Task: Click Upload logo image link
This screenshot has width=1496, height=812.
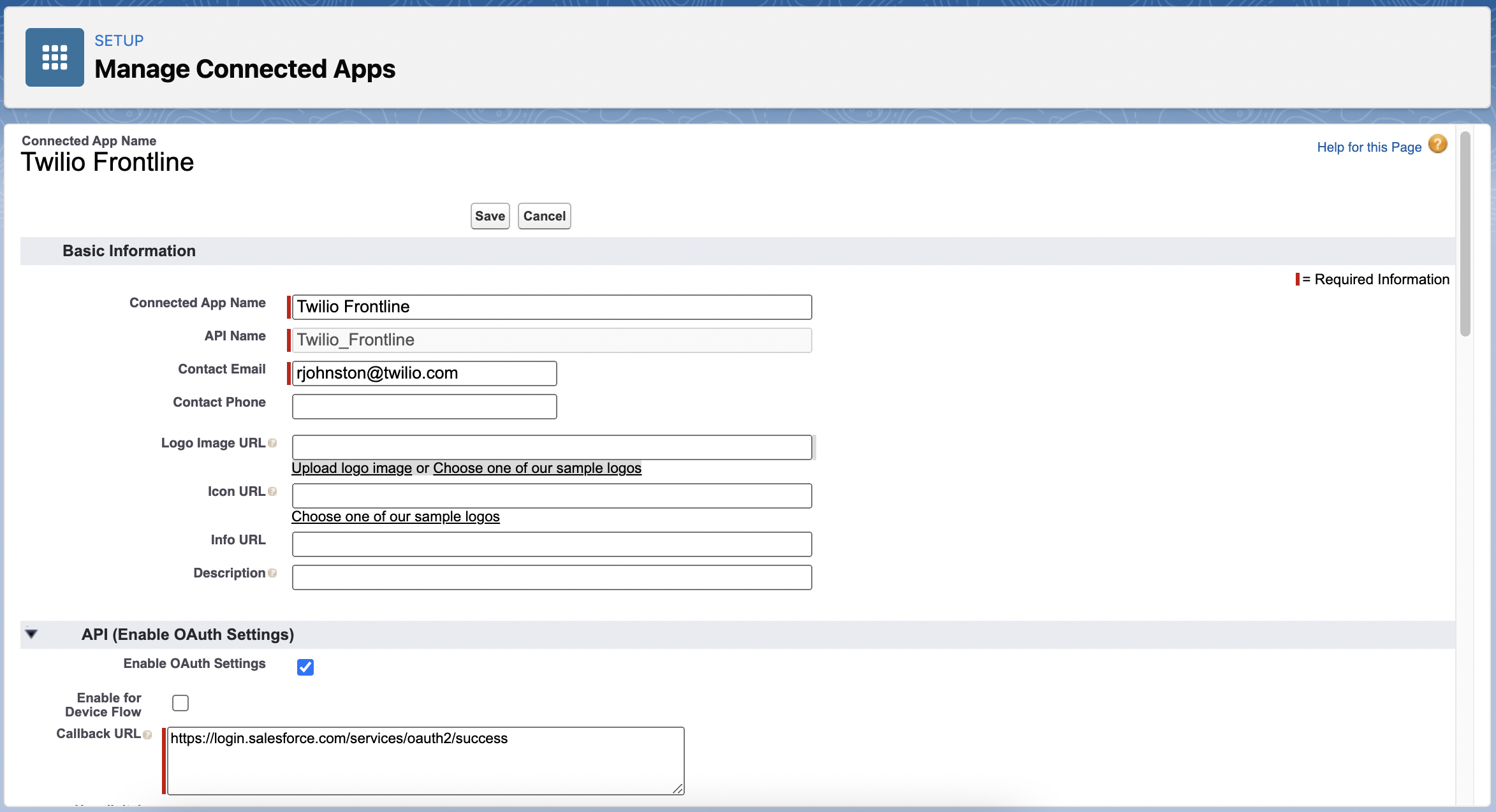Action: pyautogui.click(x=351, y=468)
